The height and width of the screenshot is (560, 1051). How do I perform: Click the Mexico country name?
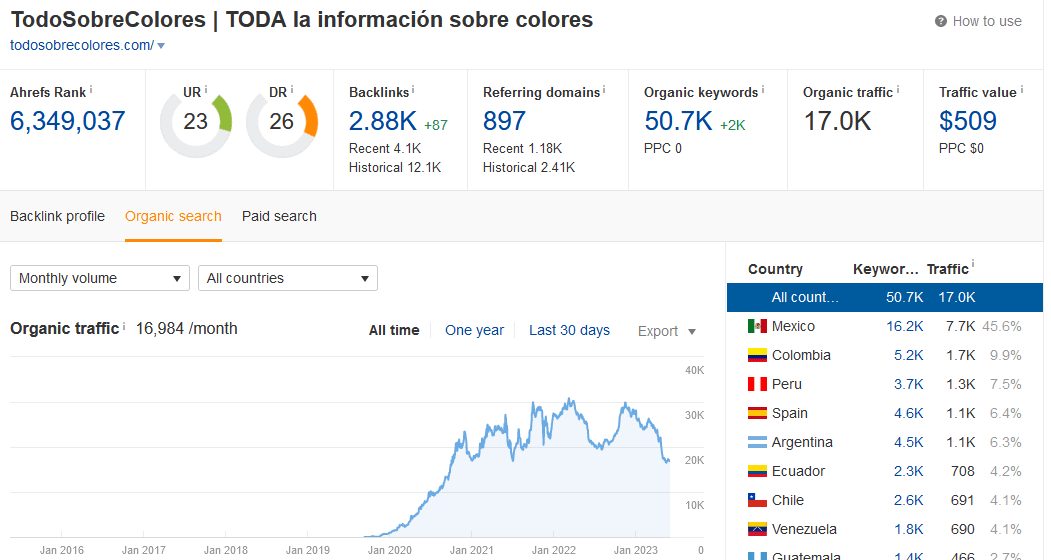point(793,327)
